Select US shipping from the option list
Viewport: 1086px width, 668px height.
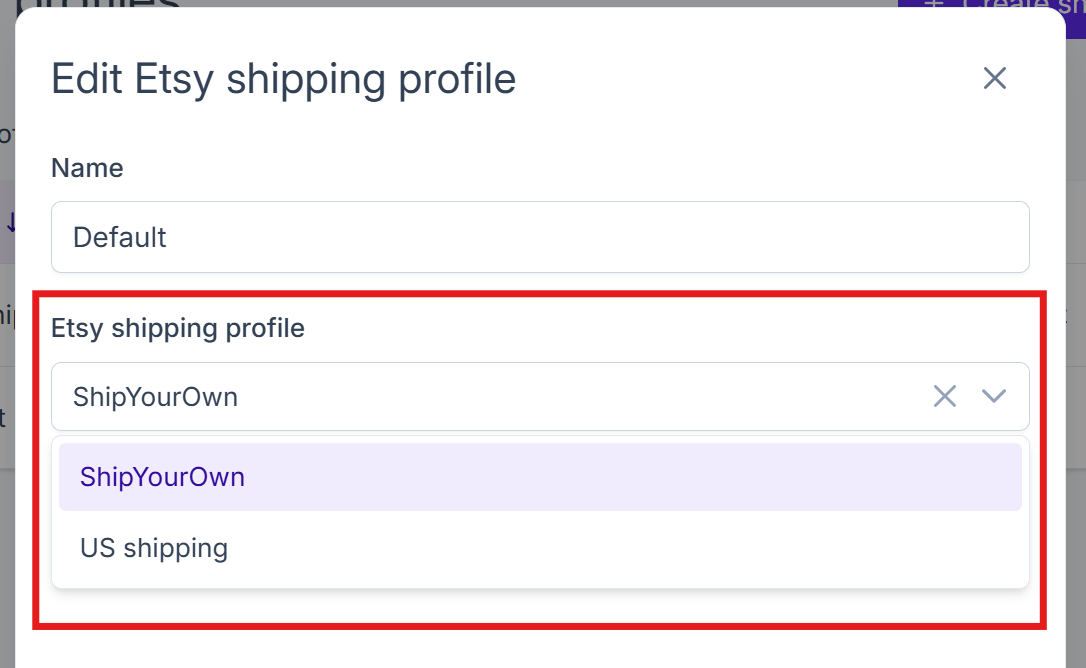(154, 547)
